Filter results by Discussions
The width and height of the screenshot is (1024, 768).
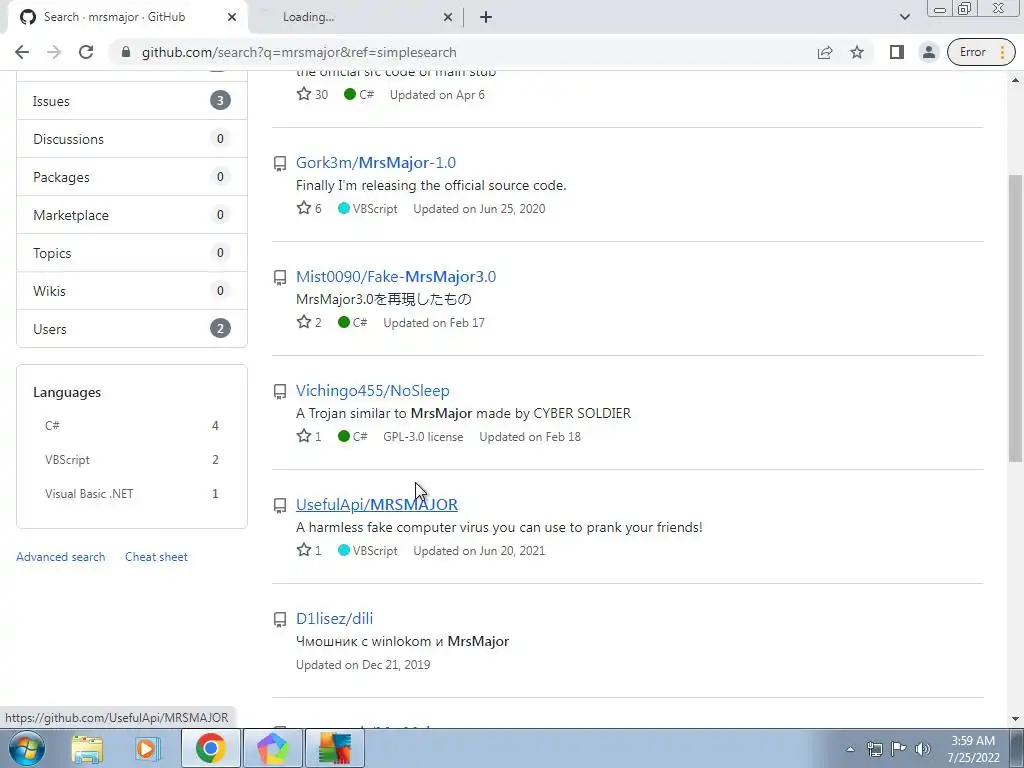(x=132, y=138)
